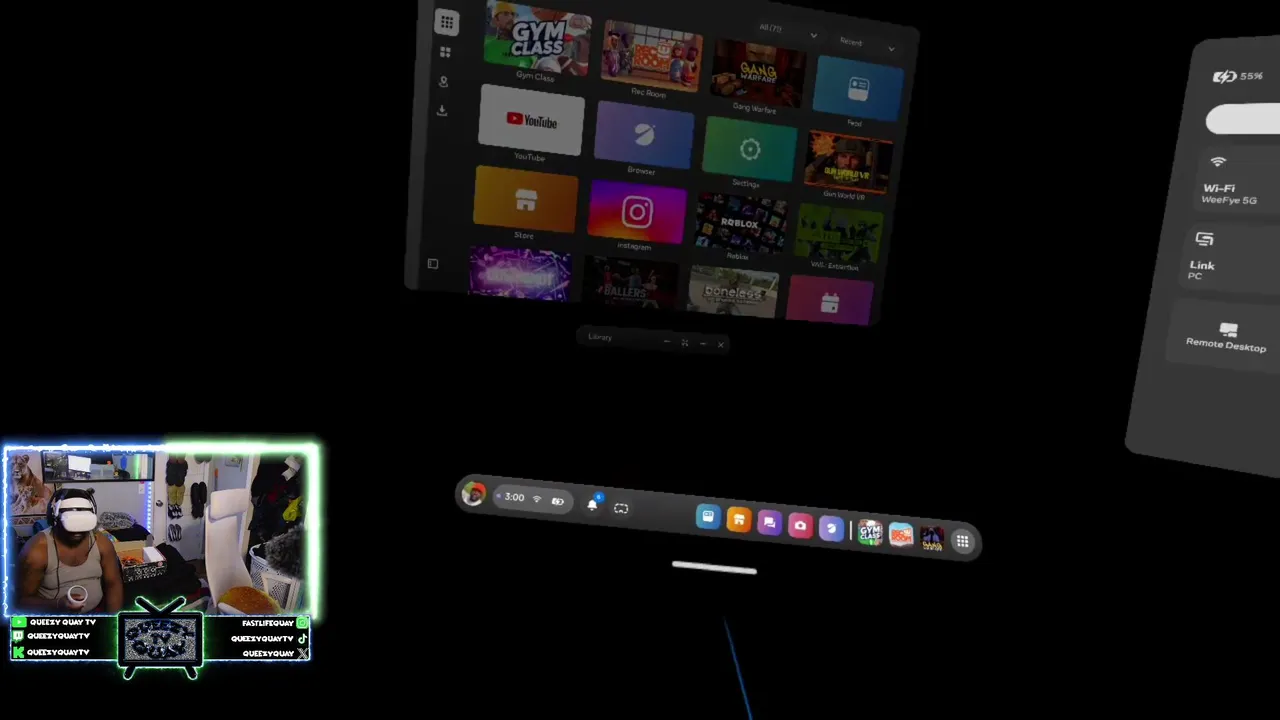Viewport: 1280px width, 720px height.
Task: Open the app library grid button on dock
Action: pyautogui.click(x=962, y=542)
